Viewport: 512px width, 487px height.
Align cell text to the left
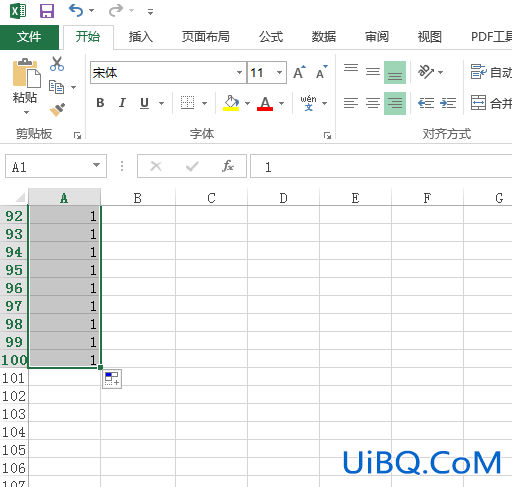point(351,103)
